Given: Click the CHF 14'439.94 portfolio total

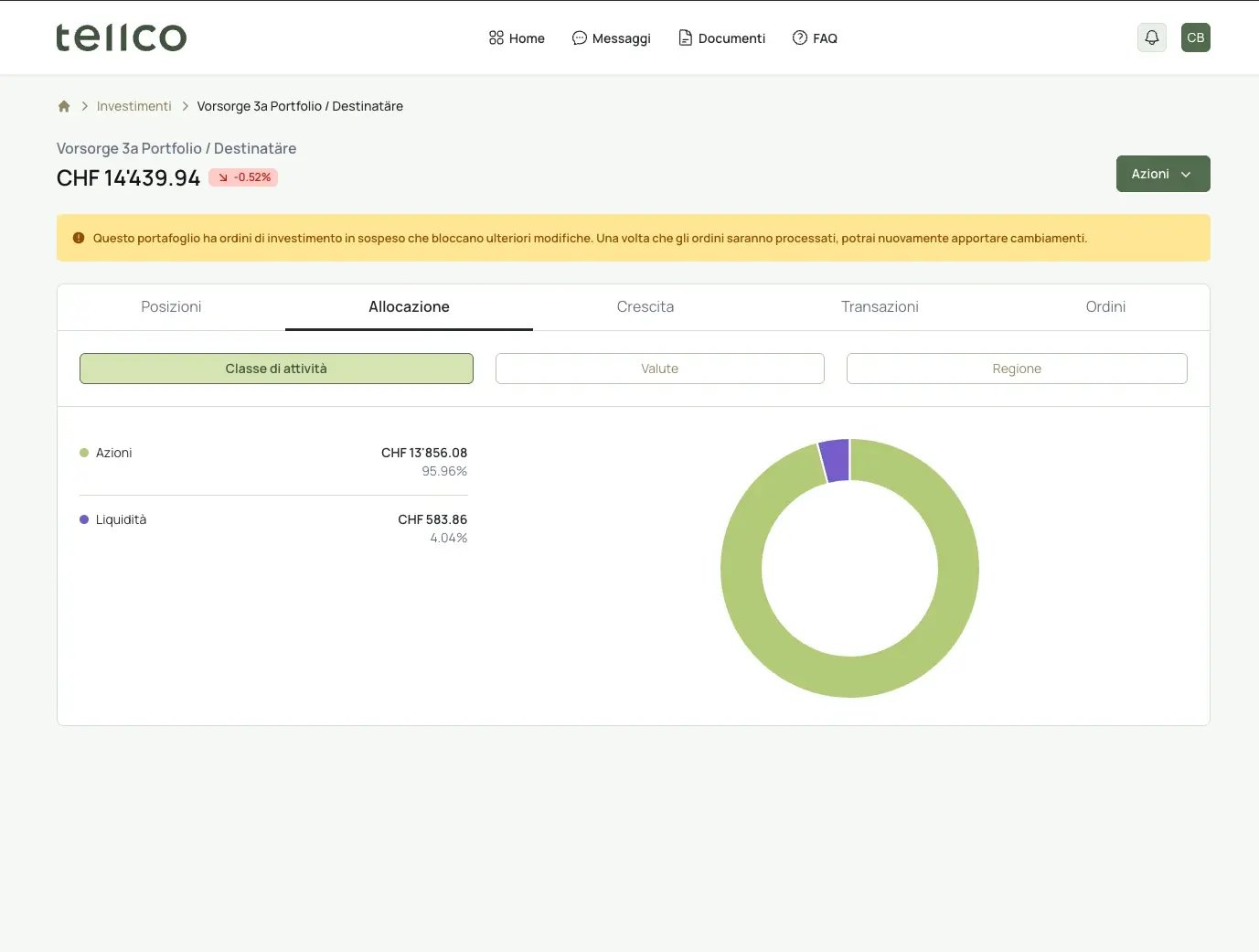Looking at the screenshot, I should 128,178.
